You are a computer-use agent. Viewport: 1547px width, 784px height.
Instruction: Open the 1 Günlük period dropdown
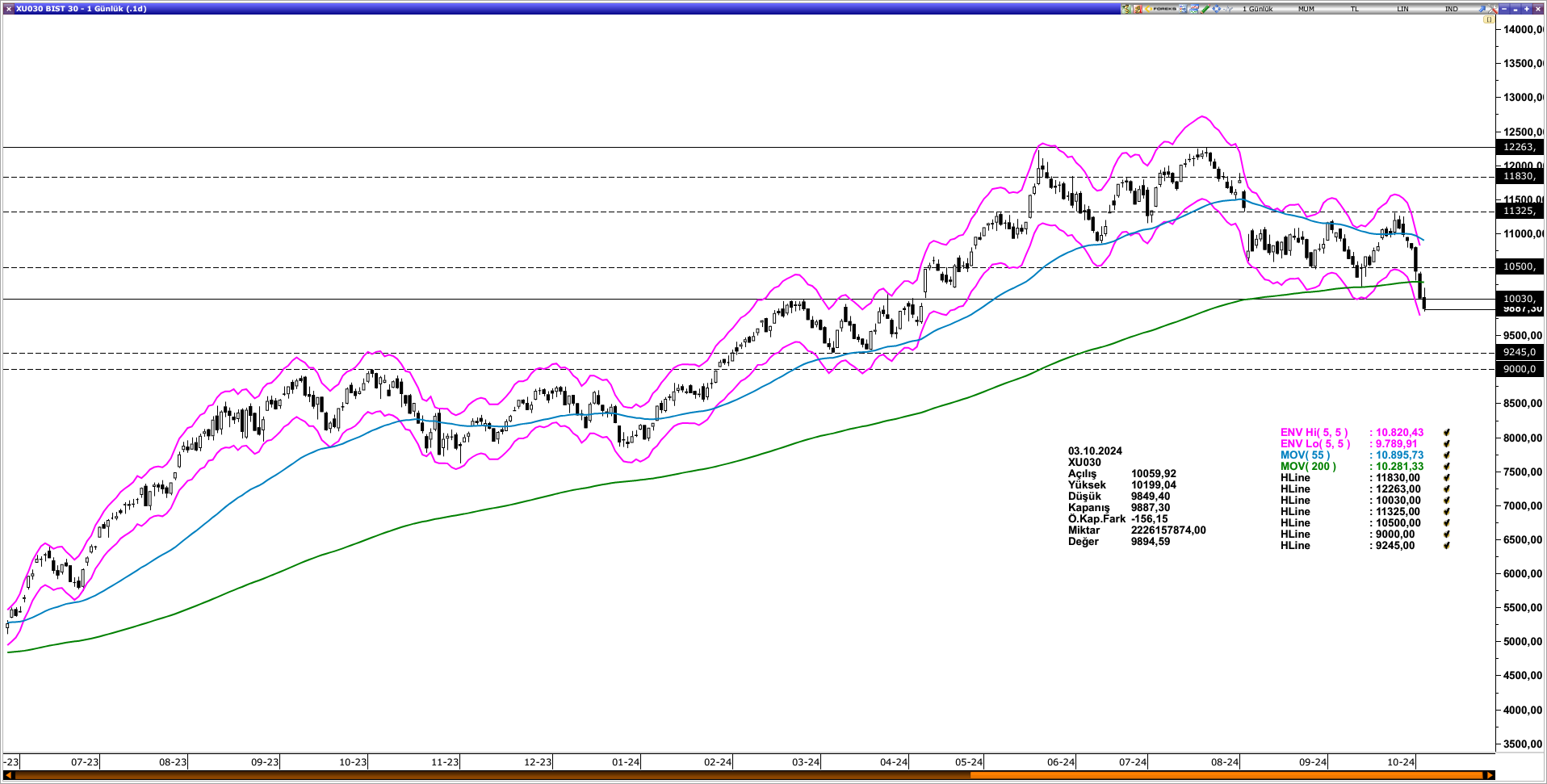1257,9
